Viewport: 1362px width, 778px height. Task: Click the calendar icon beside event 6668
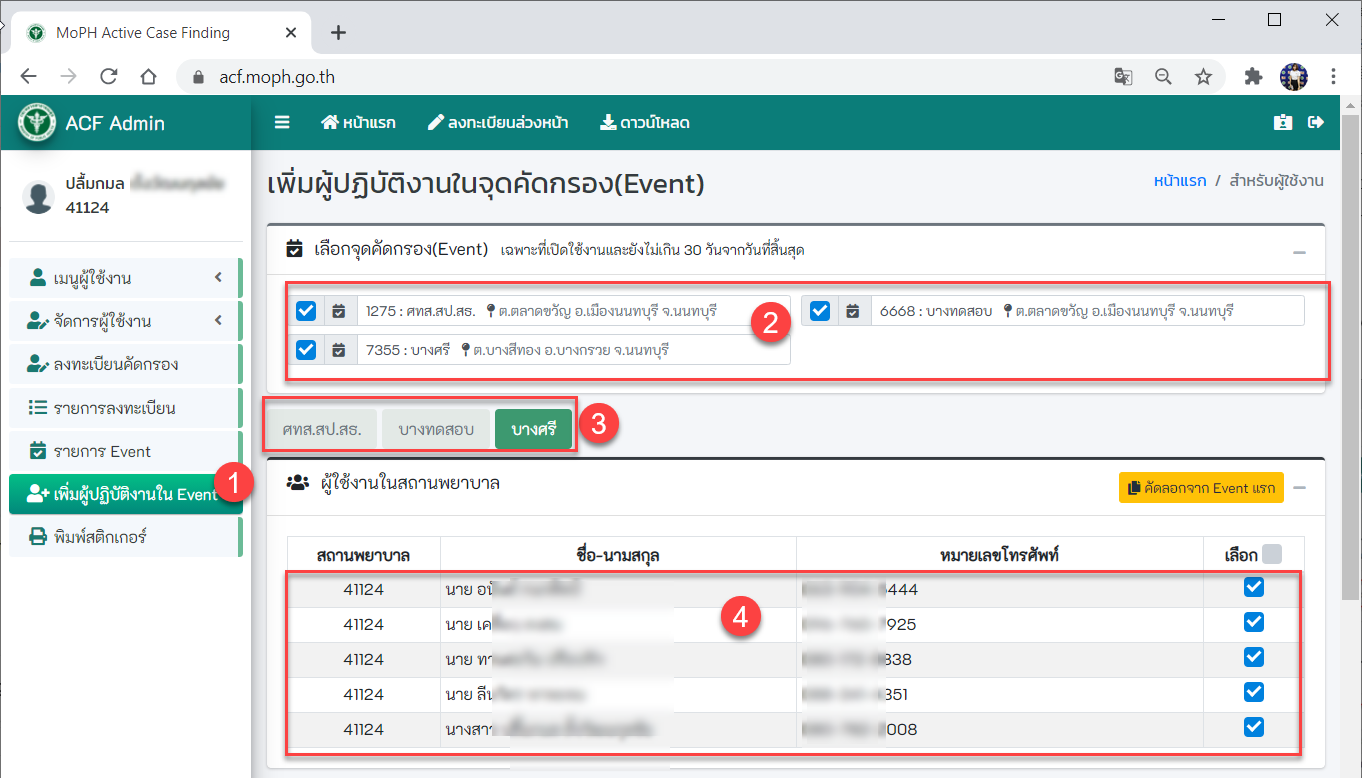[852, 311]
